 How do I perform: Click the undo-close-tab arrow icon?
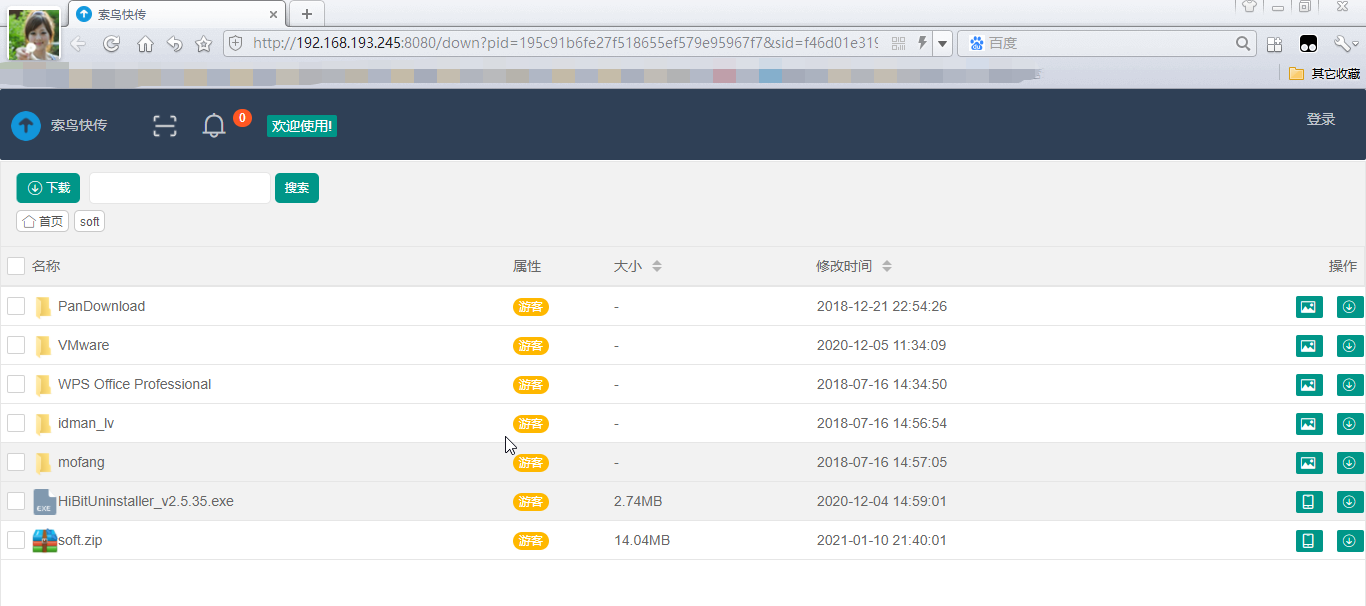pyautogui.click(x=174, y=44)
